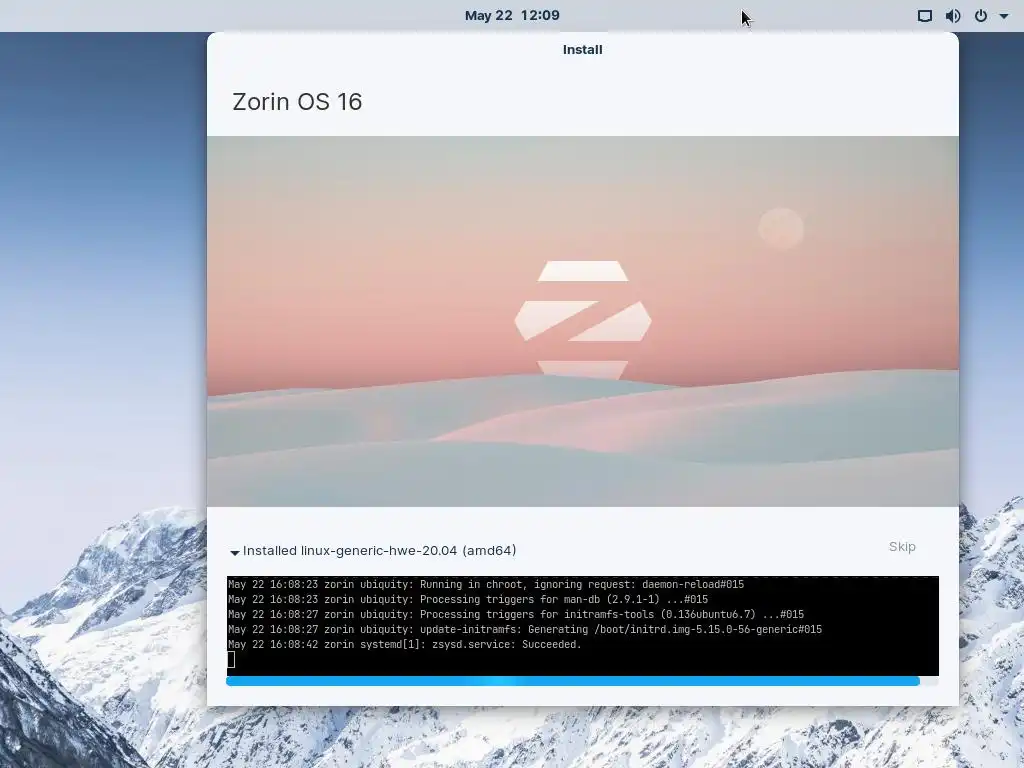
Task: Click log line 'zsysd.service: Succeeded.'
Action: pyautogui.click(x=404, y=645)
